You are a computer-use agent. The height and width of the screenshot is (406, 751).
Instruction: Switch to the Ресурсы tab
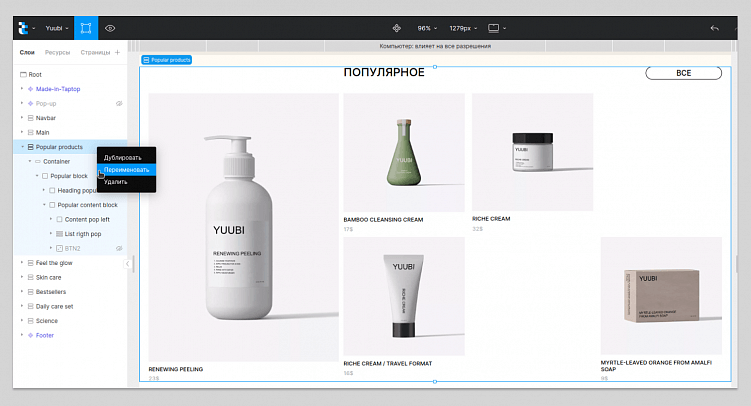point(57,52)
